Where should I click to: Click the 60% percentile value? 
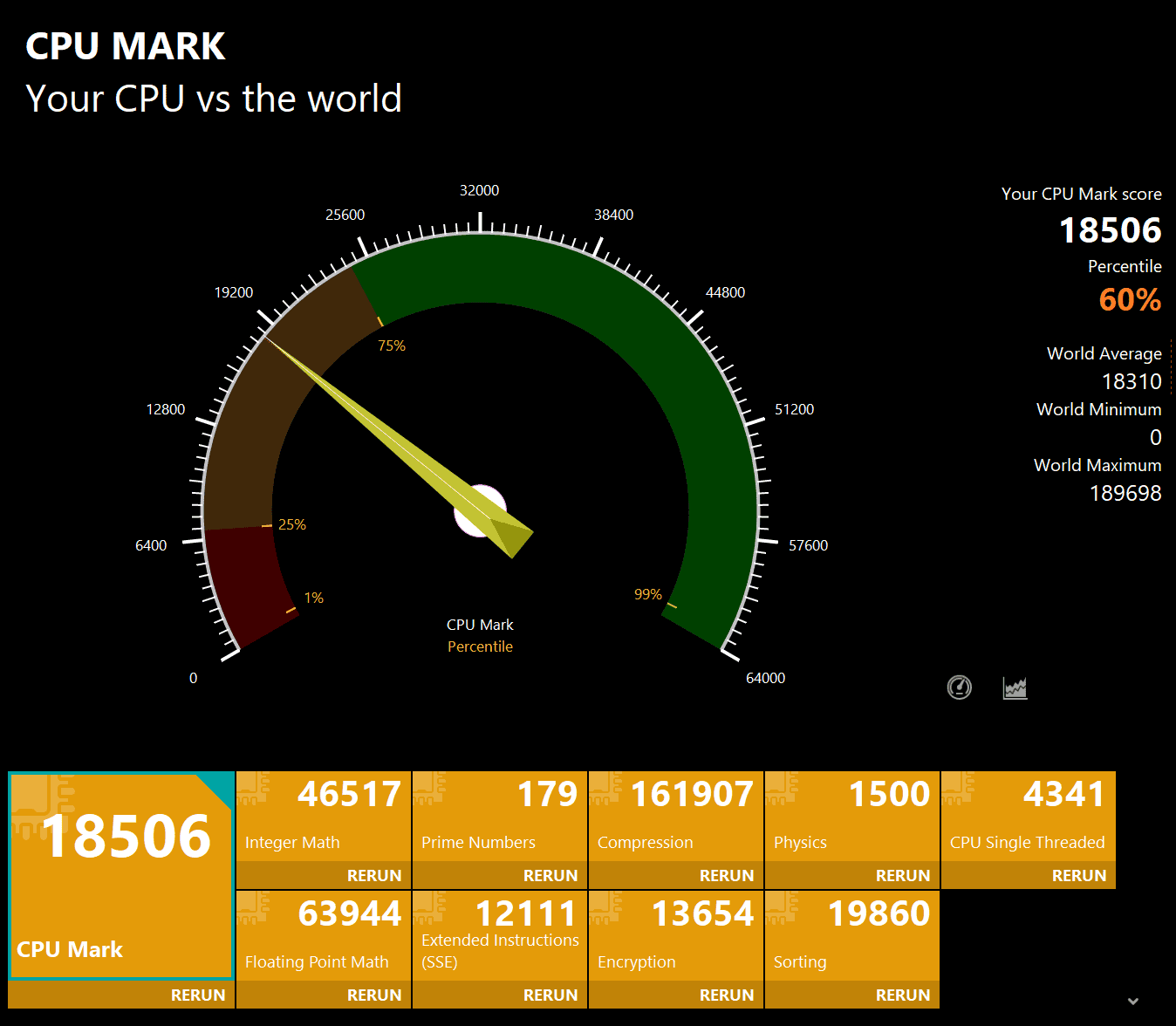(1130, 299)
